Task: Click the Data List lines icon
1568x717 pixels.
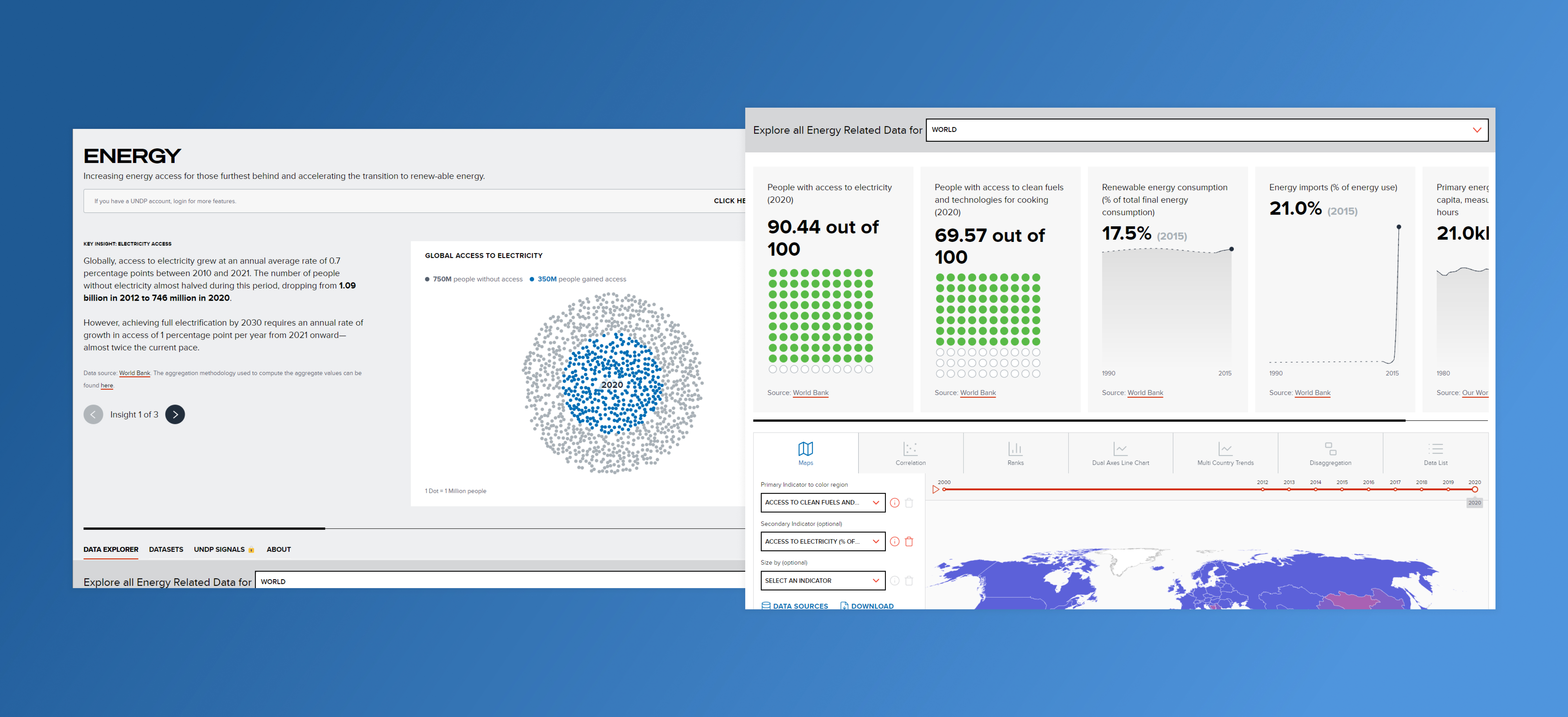Action: (1436, 449)
